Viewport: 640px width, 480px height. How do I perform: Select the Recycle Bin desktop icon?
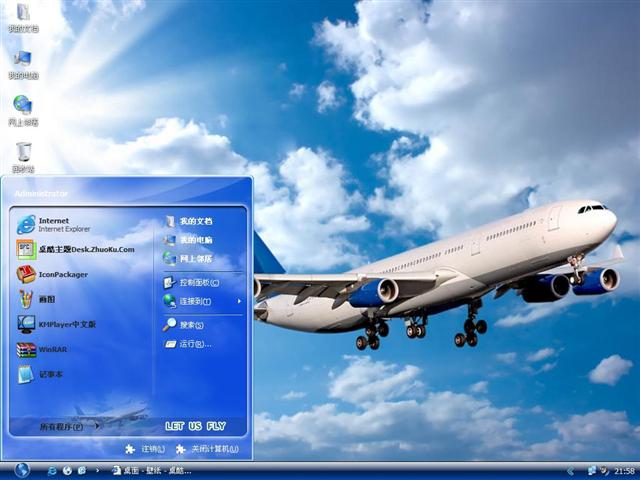click(x=23, y=158)
